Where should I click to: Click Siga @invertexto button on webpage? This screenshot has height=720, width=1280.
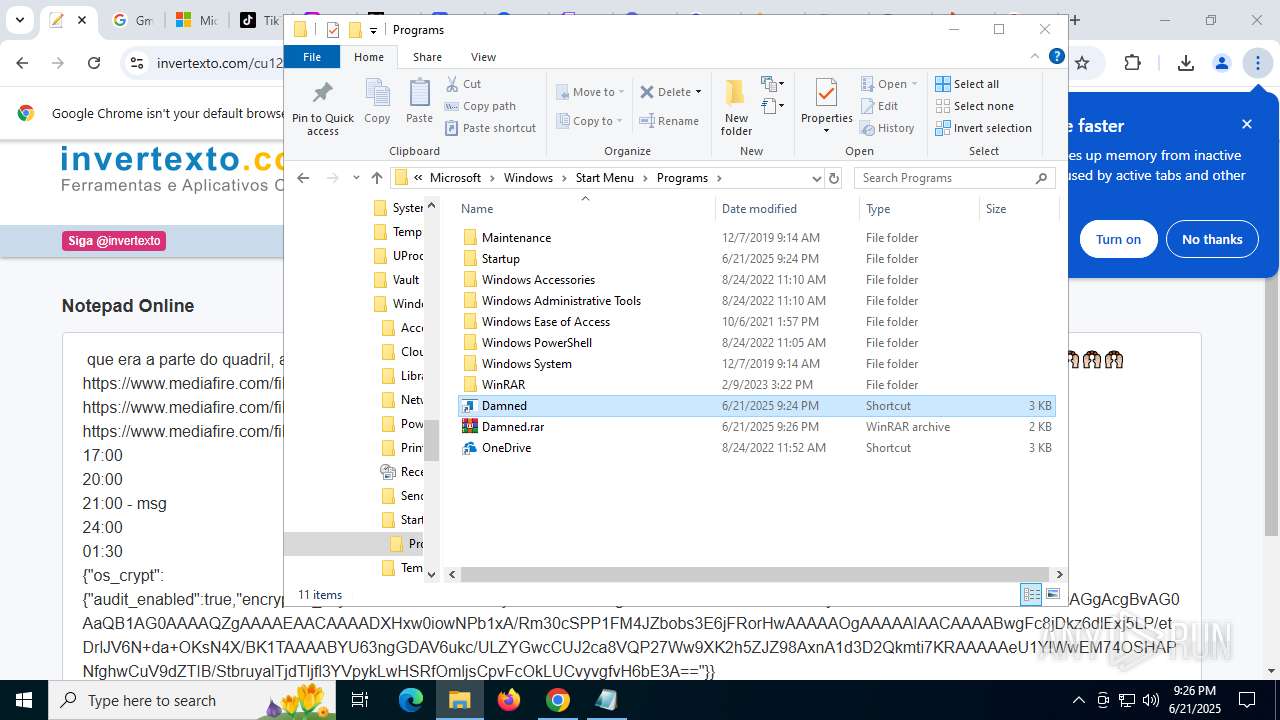pos(114,241)
